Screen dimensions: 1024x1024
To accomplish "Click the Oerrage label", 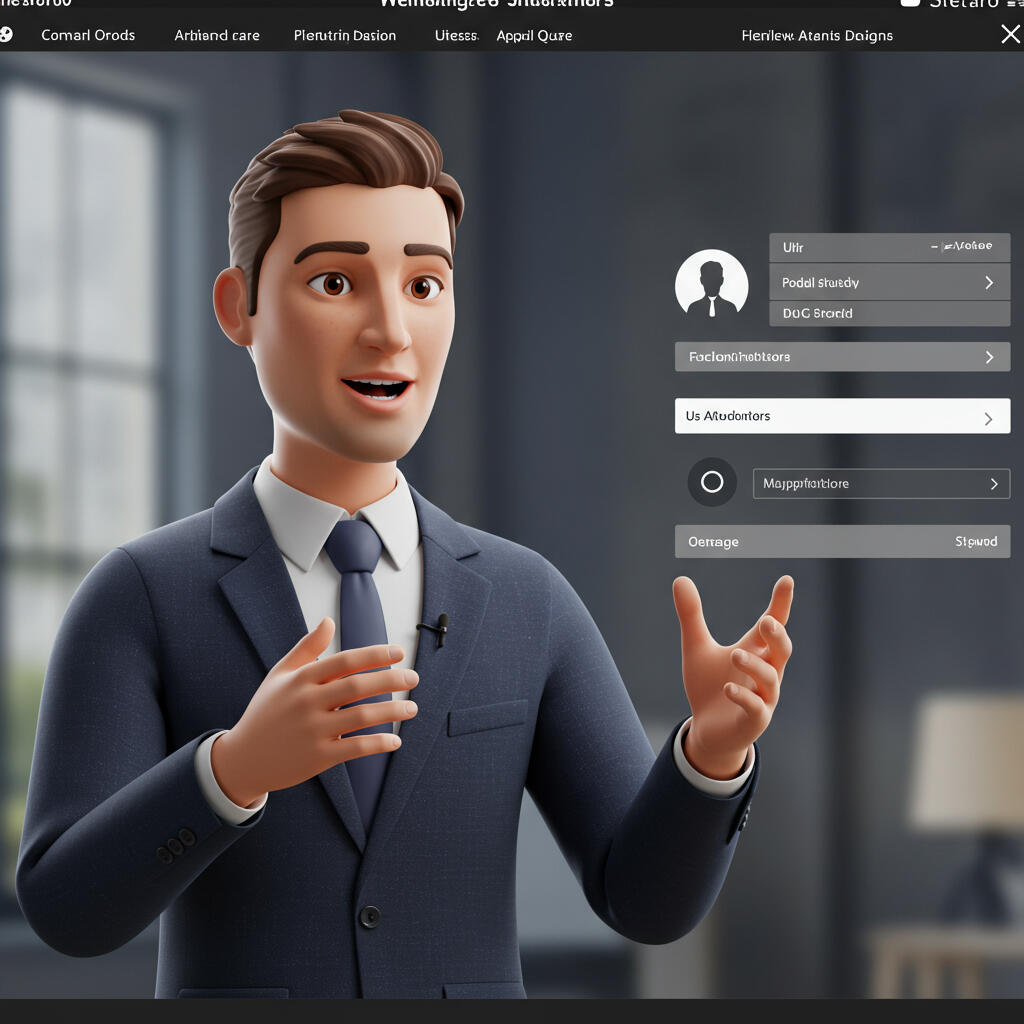I will click(713, 542).
